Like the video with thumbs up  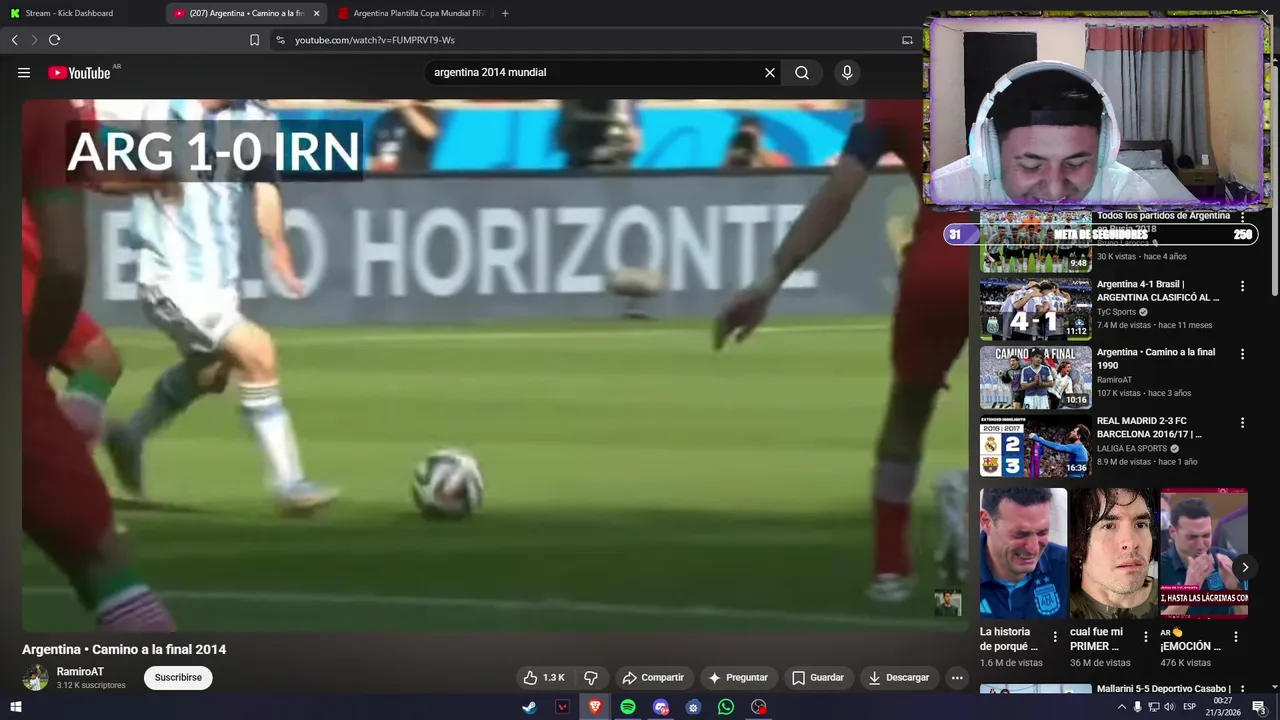click(543, 678)
